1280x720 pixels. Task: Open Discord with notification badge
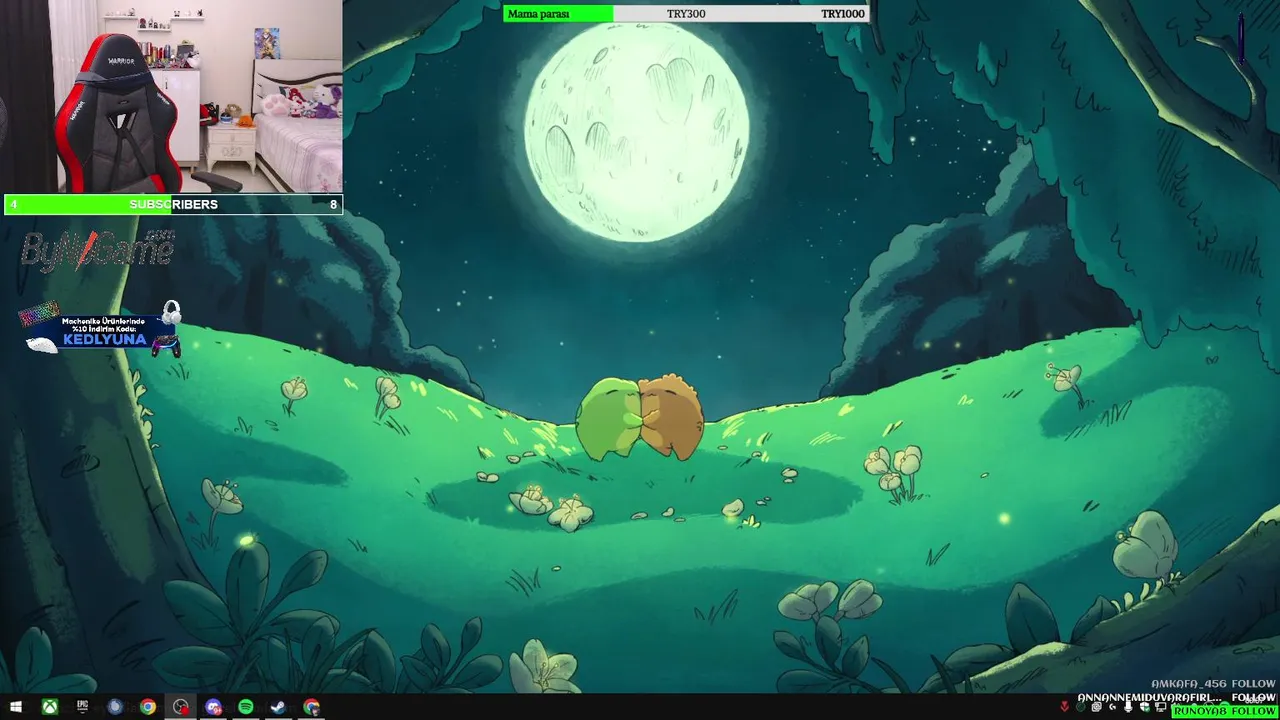[213, 707]
